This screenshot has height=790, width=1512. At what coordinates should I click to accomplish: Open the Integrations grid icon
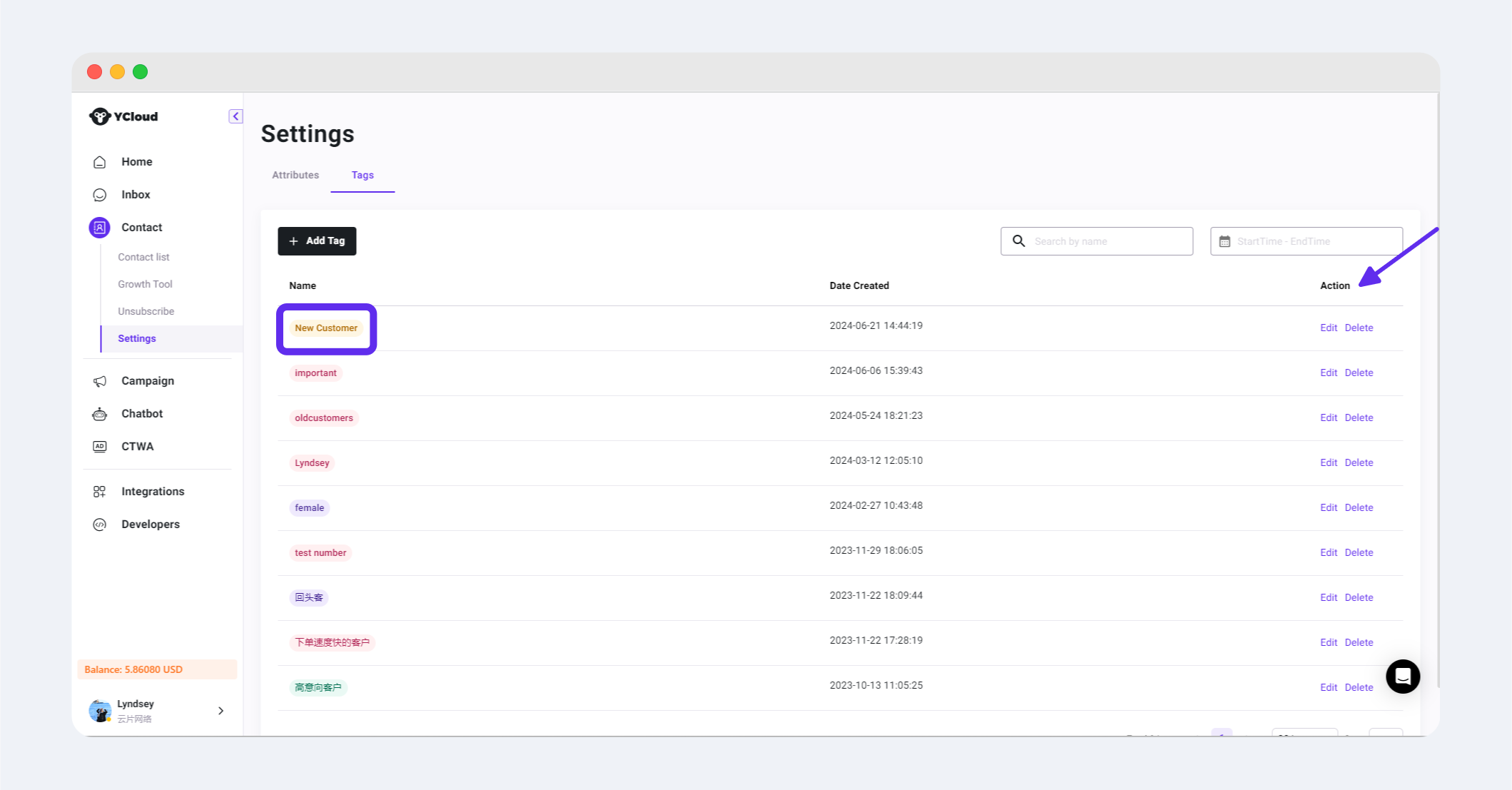point(100,492)
